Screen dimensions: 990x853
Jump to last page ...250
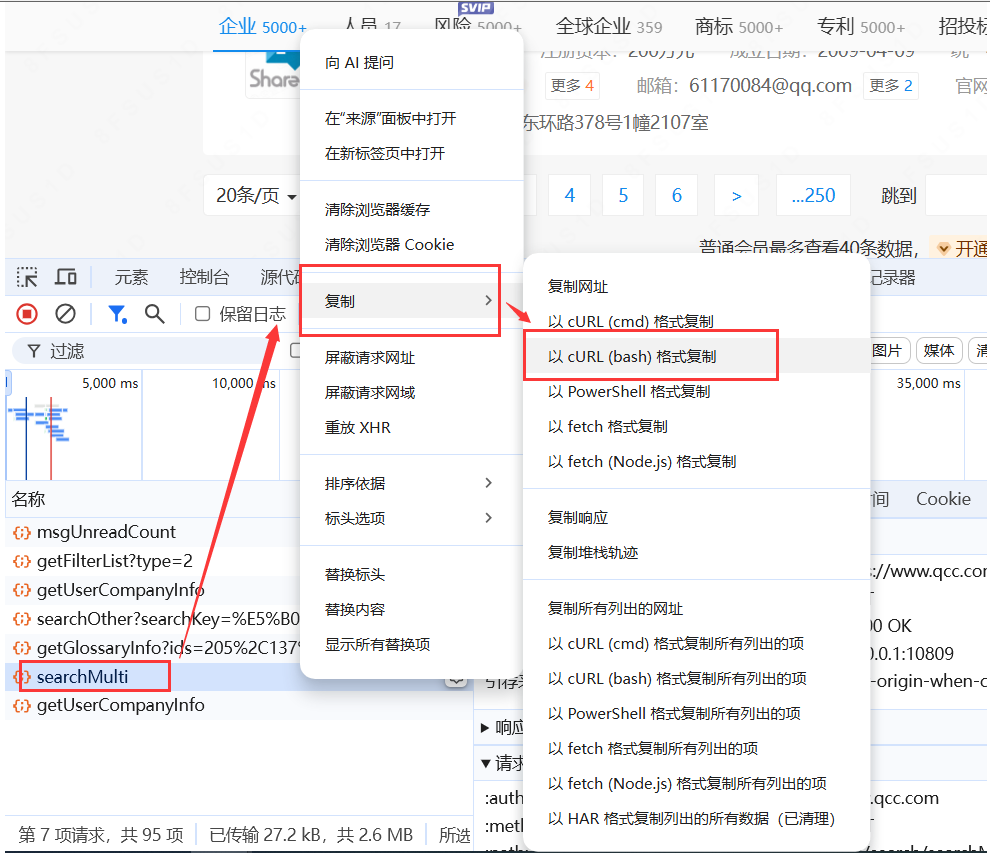tap(813, 195)
